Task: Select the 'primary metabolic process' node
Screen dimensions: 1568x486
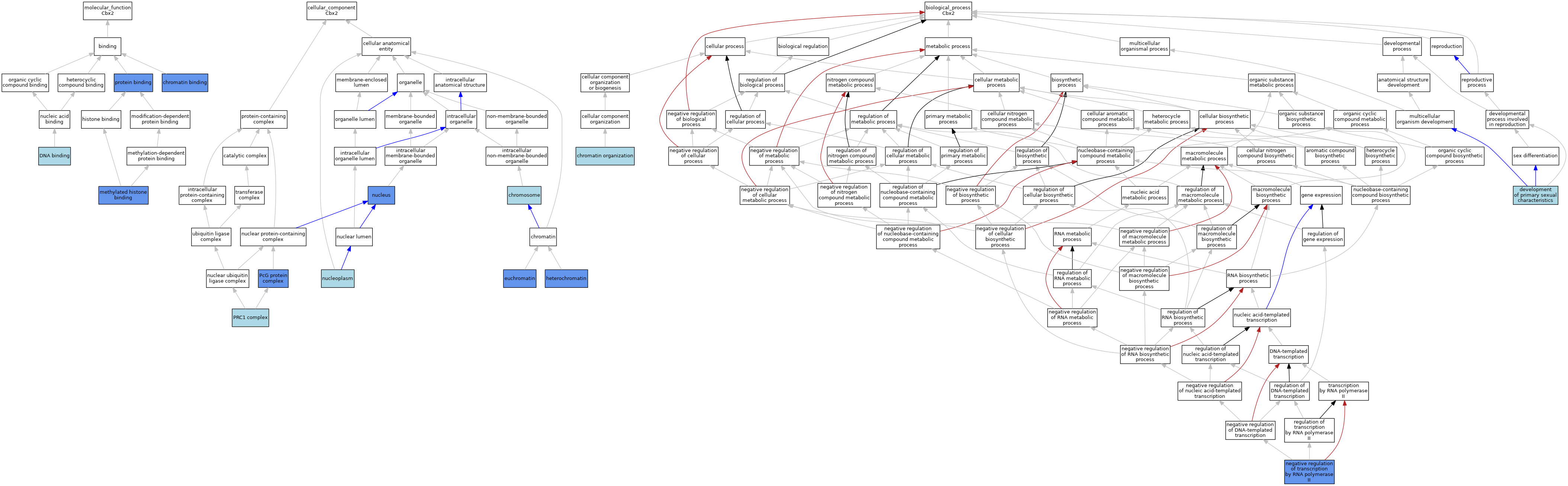Action: coord(948,119)
